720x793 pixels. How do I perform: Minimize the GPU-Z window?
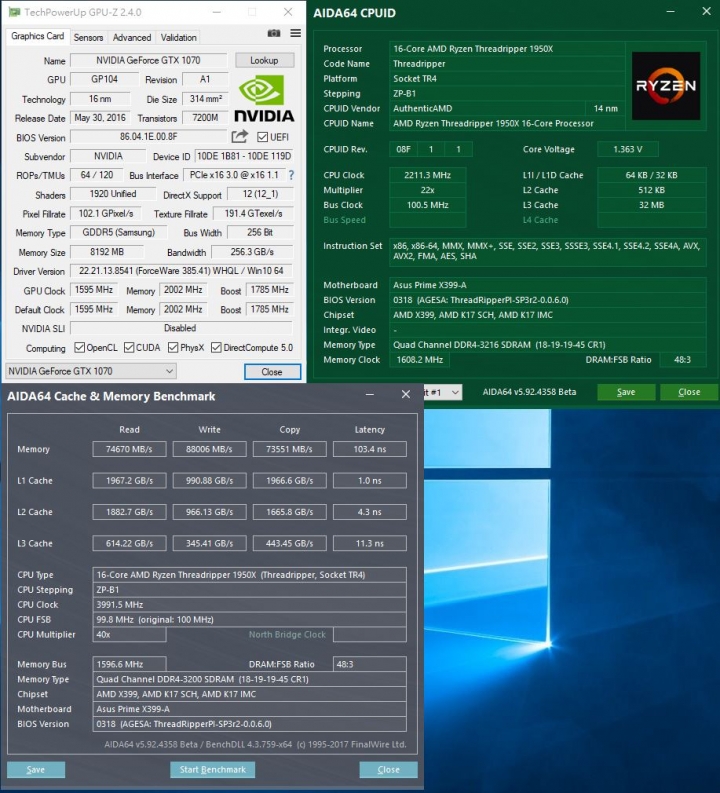(216, 12)
